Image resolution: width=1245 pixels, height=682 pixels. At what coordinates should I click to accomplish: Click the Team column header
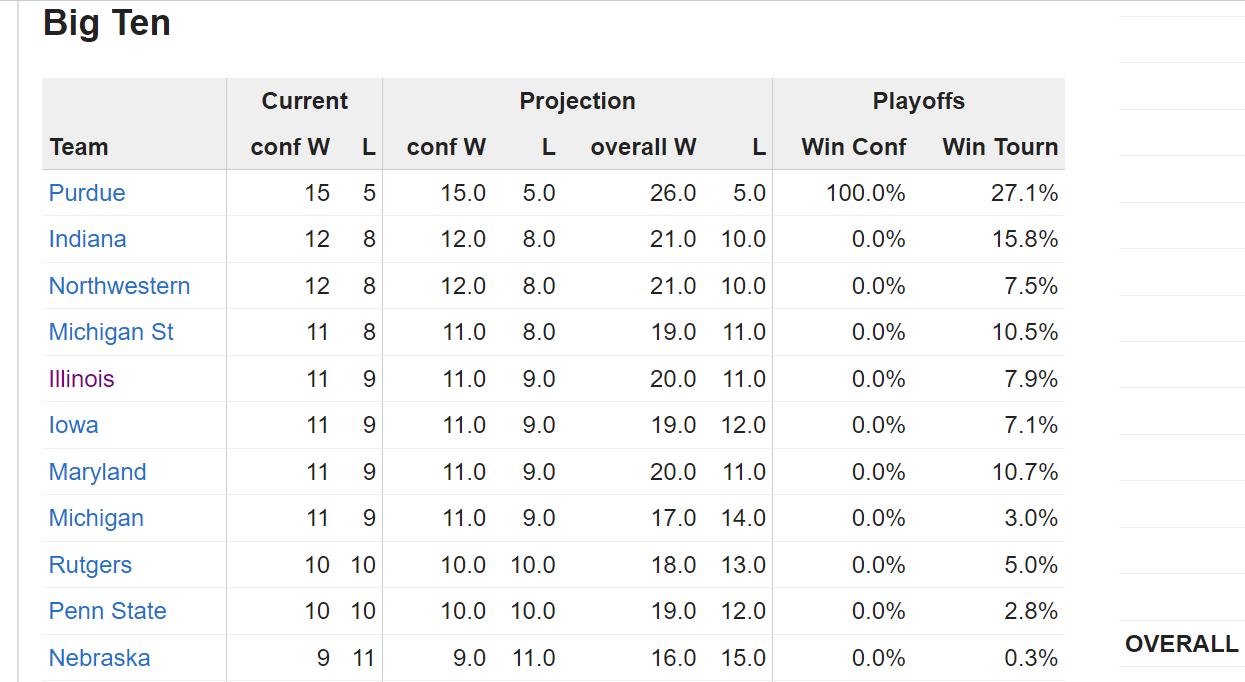pos(78,147)
